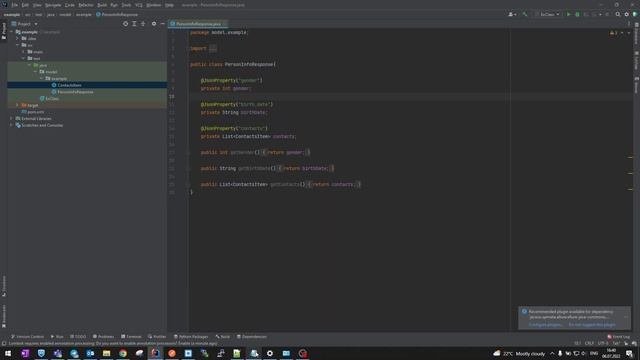This screenshot has height=360, width=640.
Task: Click the Build hammer icon
Action: tap(525, 14)
